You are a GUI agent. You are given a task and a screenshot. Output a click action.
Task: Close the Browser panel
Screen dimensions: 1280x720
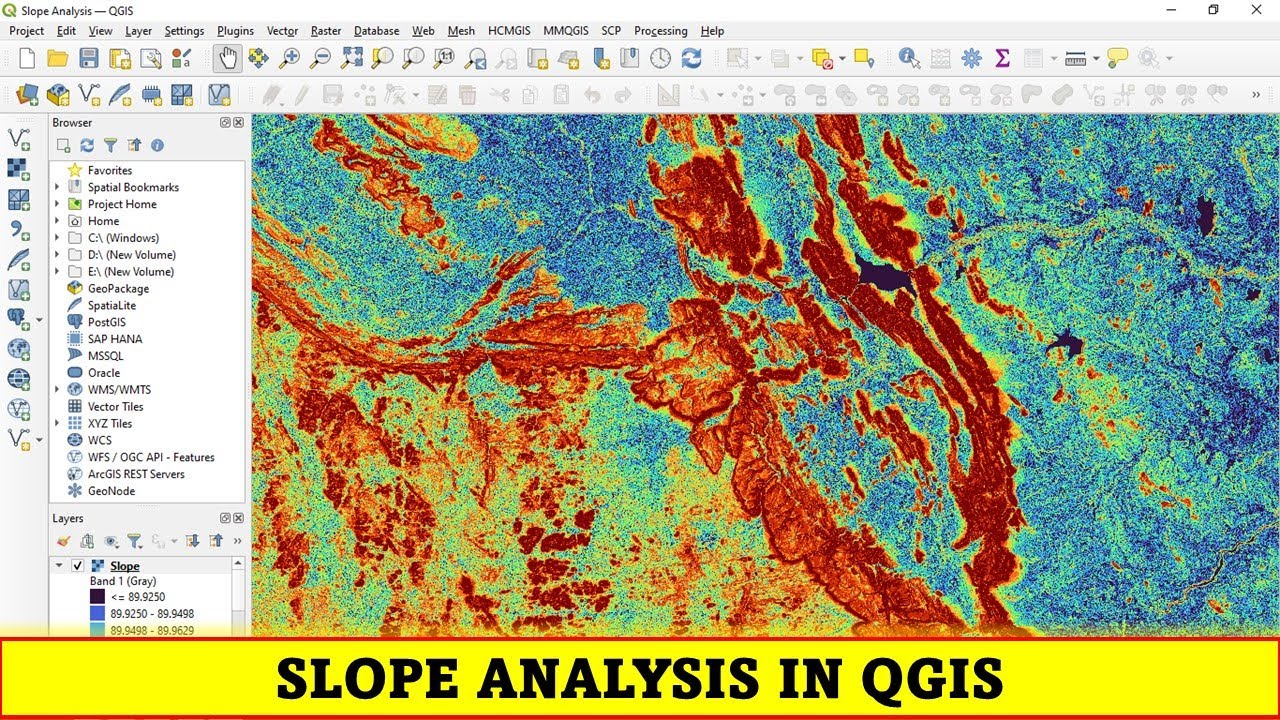pos(238,123)
